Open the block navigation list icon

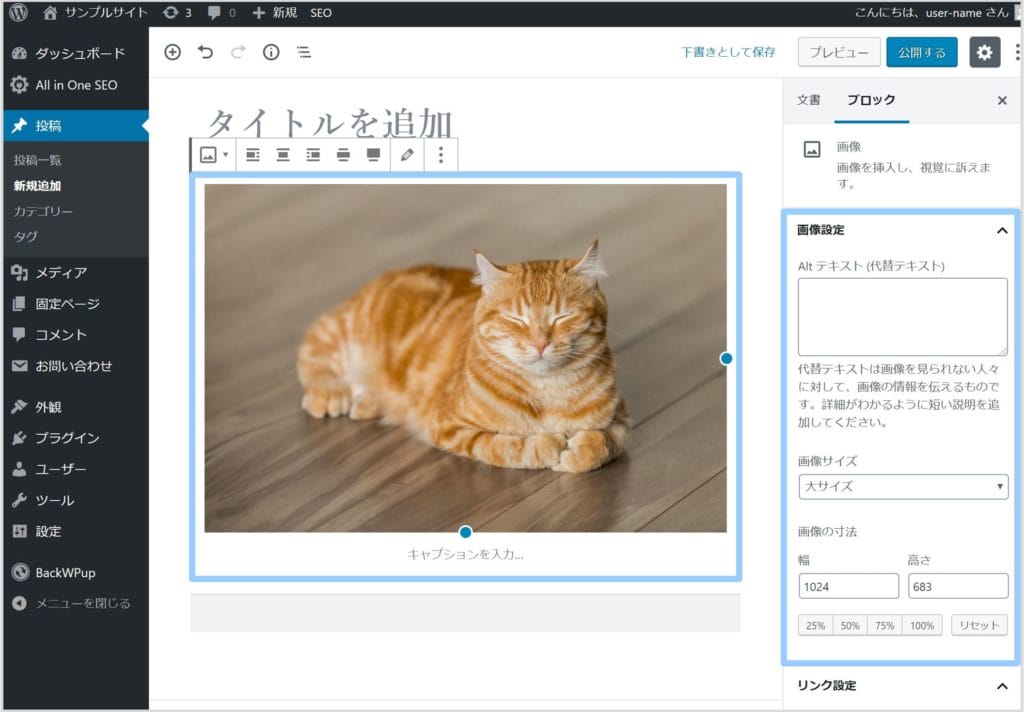304,53
